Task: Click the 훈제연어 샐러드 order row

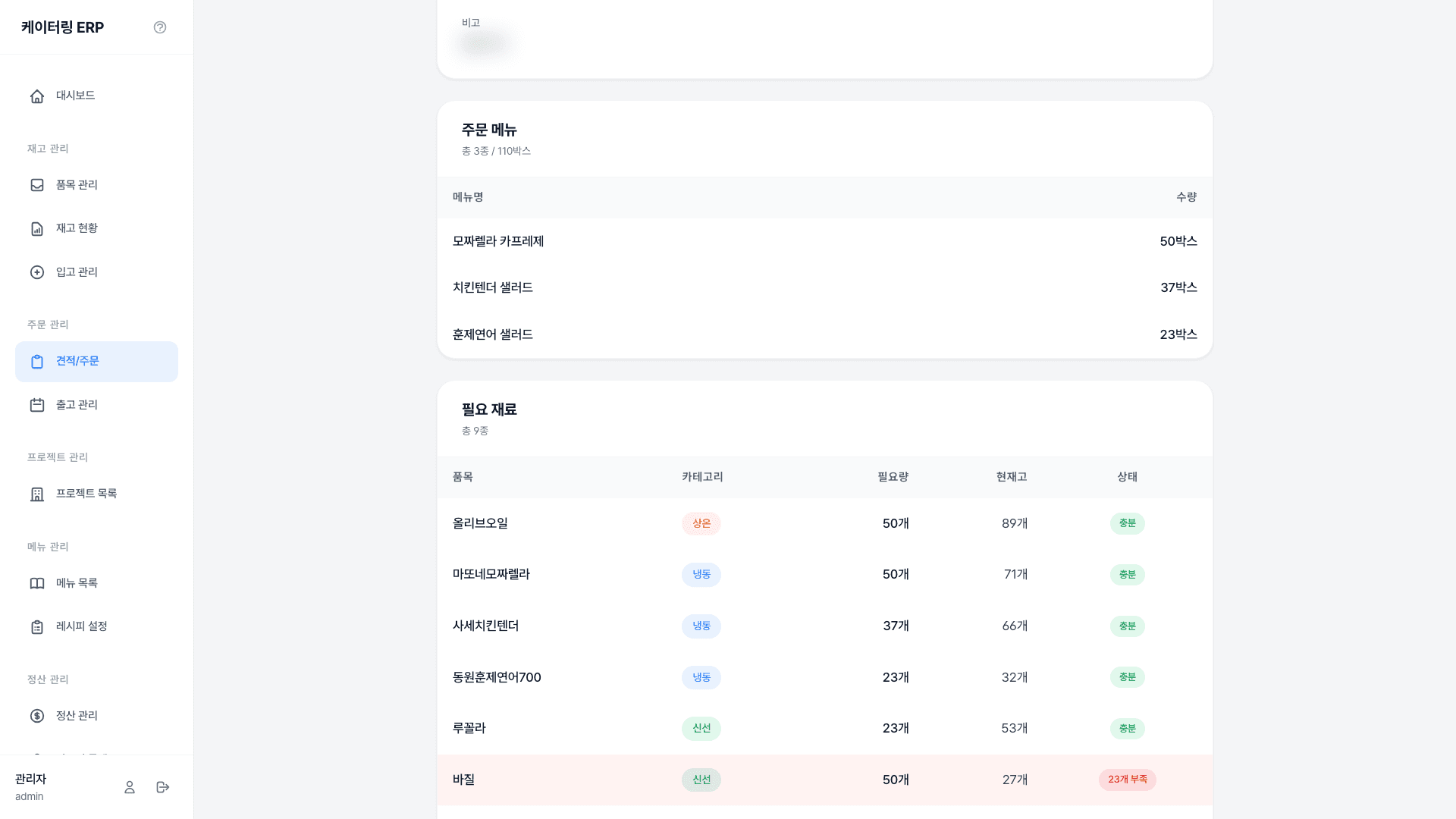Action: pos(825,334)
